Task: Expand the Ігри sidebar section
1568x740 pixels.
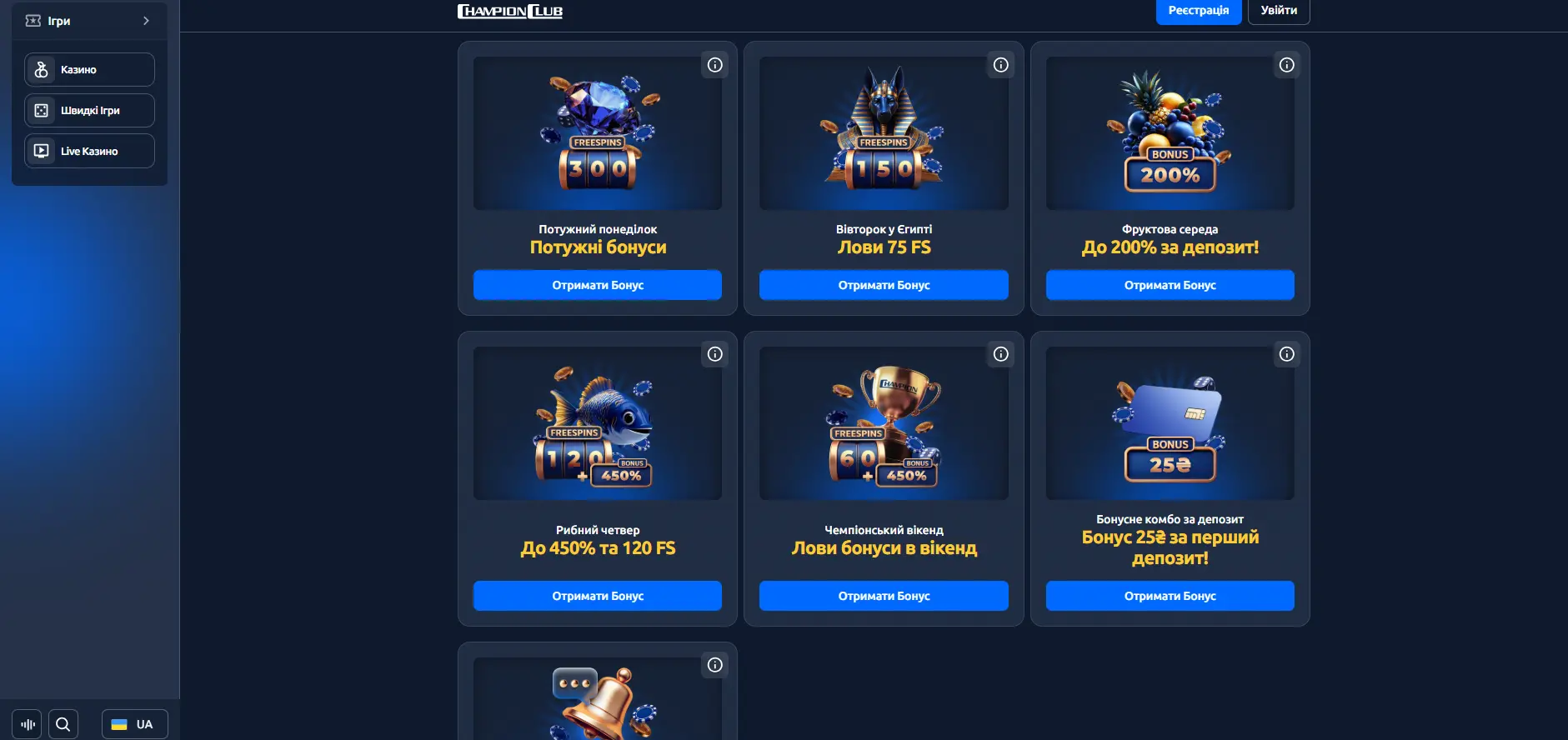Action: coord(89,21)
